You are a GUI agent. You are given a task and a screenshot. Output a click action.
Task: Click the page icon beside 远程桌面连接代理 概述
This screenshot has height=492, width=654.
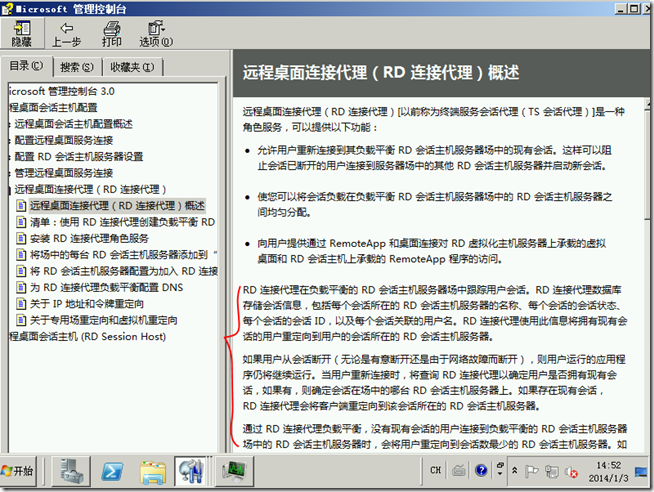click(21, 206)
